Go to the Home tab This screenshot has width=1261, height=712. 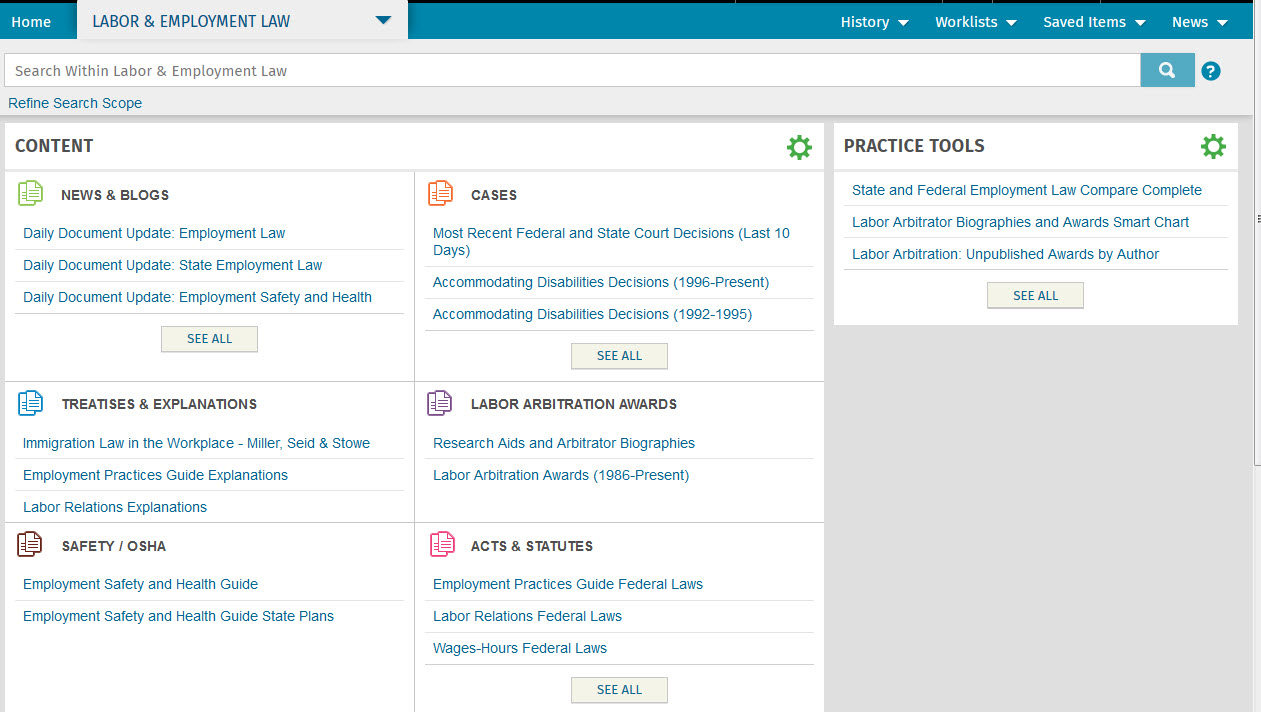point(31,22)
